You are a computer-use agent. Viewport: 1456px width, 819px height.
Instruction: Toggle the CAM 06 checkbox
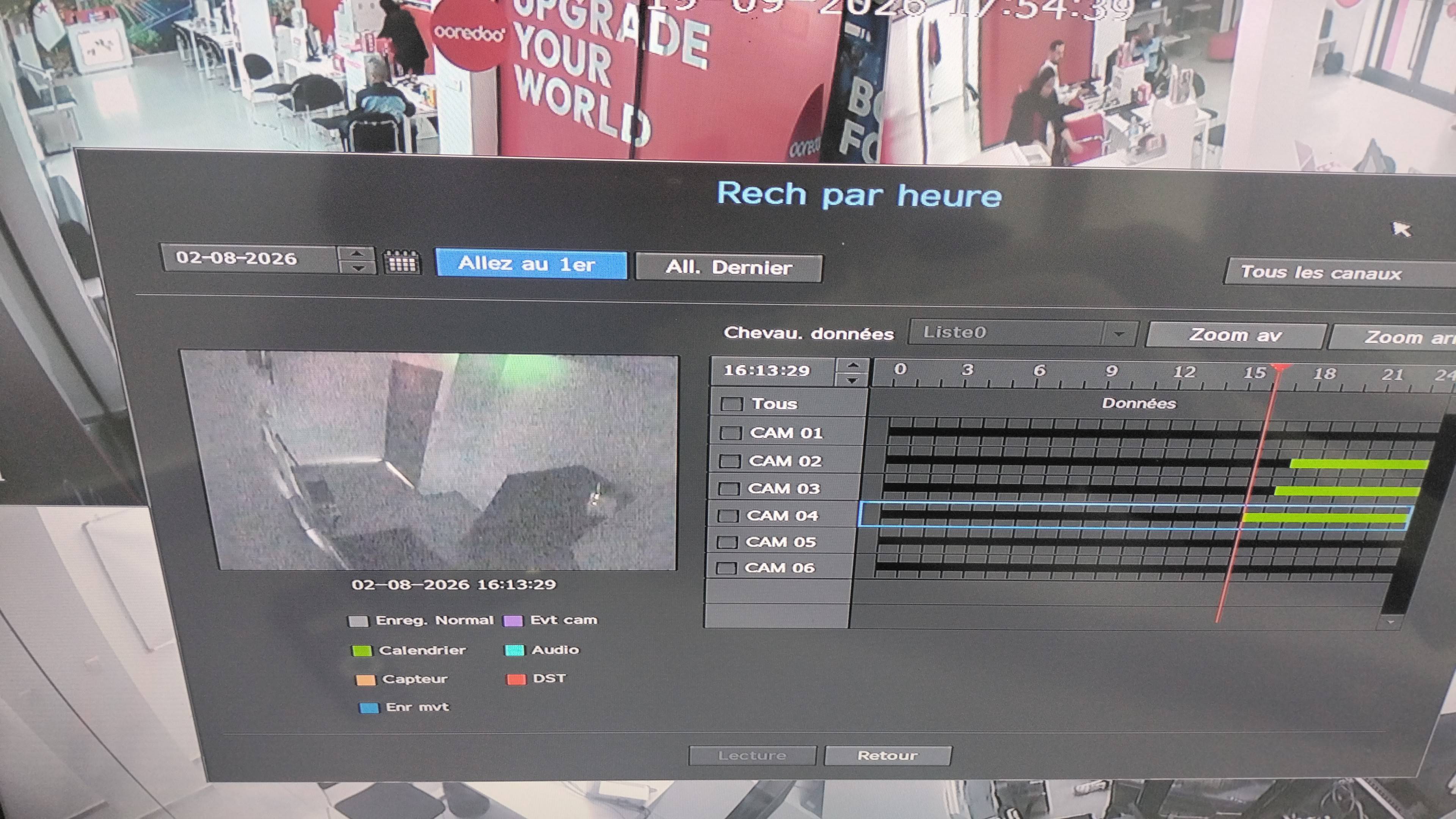click(x=726, y=568)
